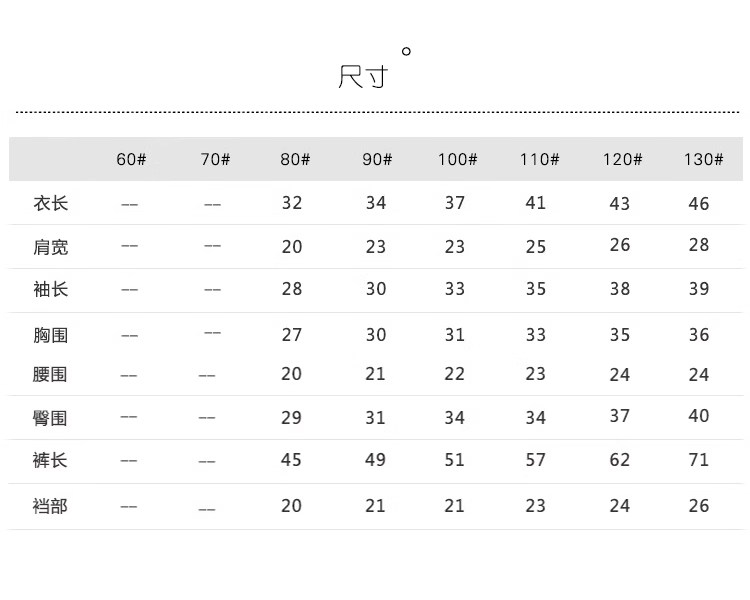Click the 裆部 row label
Viewport: 750px width, 600px height.
(x=51, y=506)
